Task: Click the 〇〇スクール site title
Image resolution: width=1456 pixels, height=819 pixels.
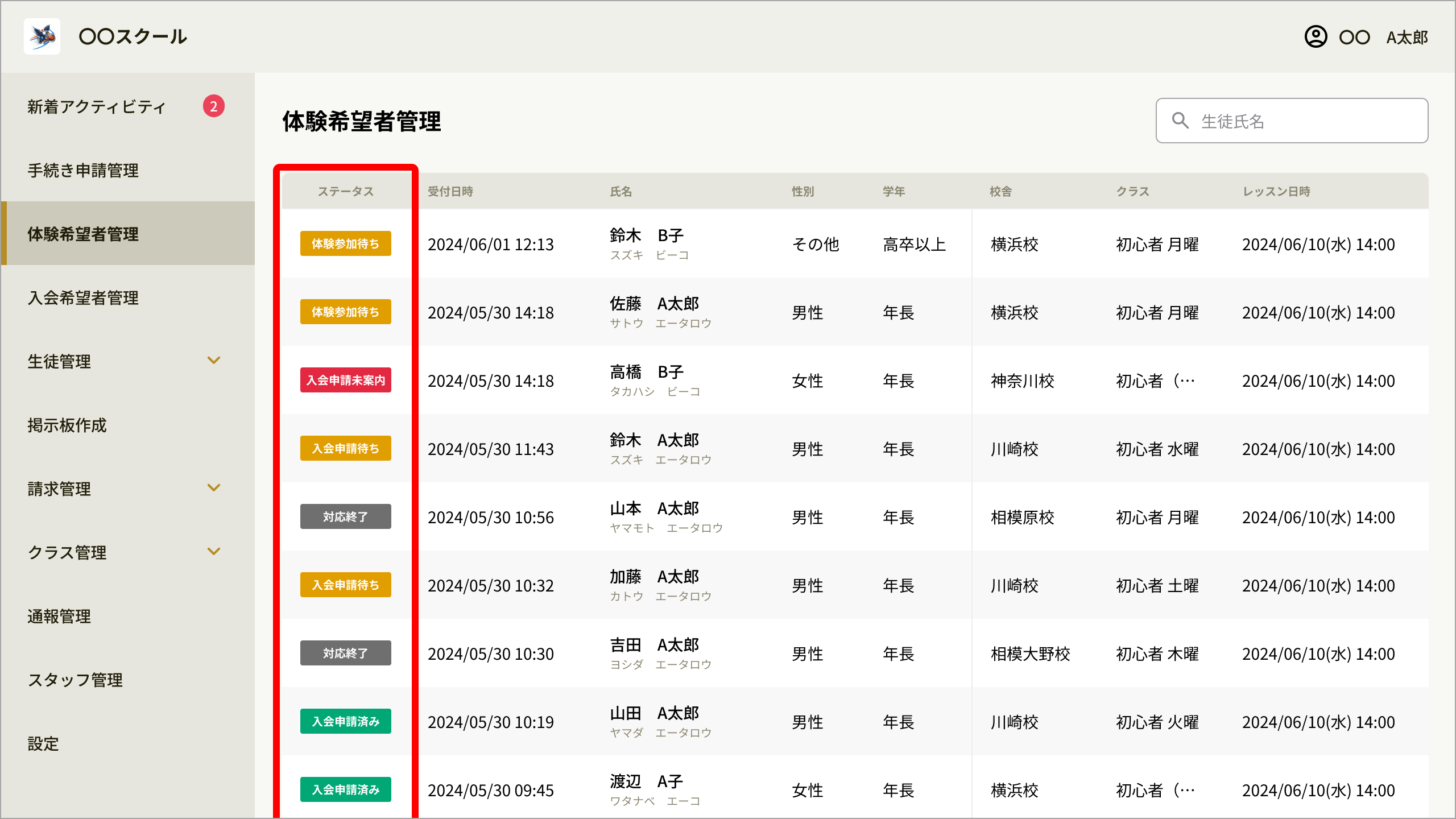Action: click(x=133, y=36)
